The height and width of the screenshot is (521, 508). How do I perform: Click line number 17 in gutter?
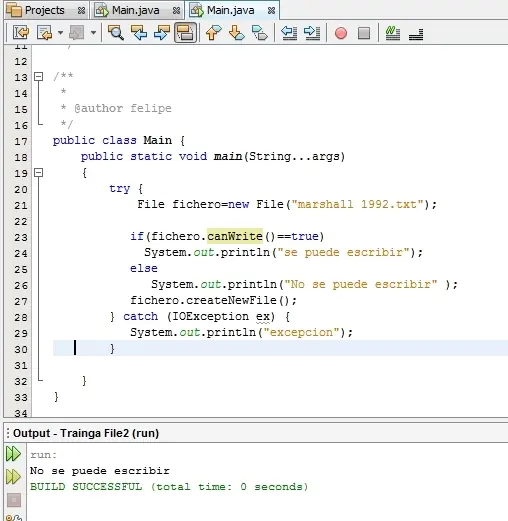coord(21,141)
